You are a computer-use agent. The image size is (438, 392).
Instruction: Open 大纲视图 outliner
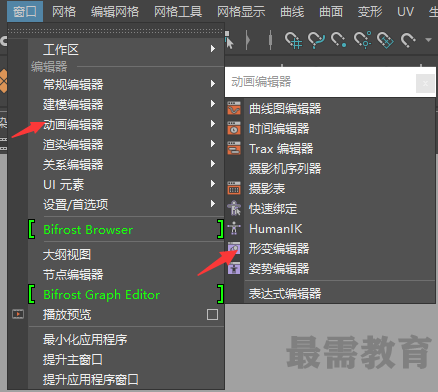coord(126,255)
